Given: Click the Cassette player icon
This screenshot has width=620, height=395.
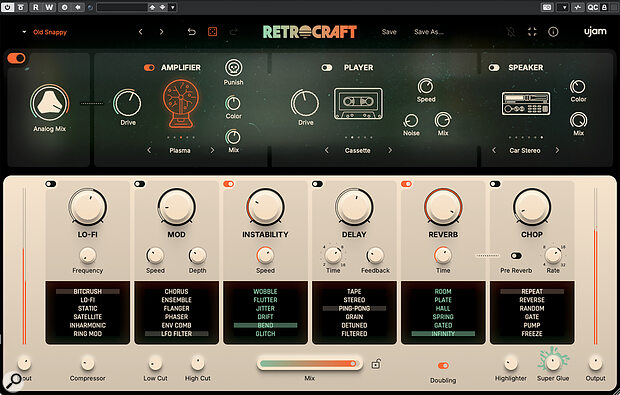Looking at the screenshot, I should point(358,104).
